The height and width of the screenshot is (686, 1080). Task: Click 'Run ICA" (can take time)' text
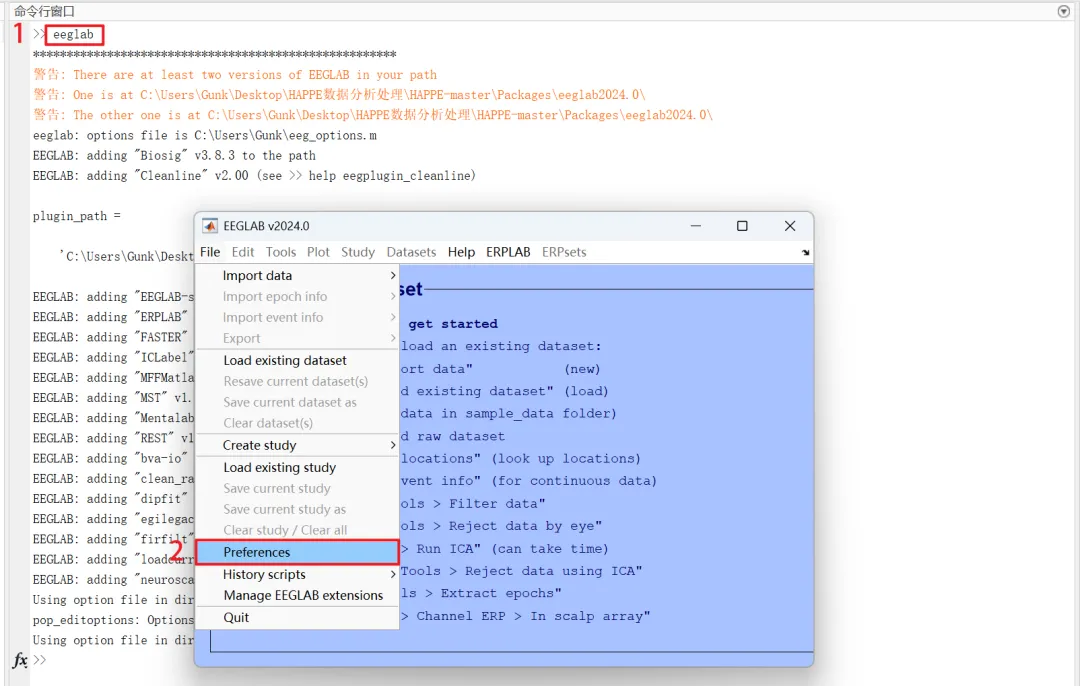[x=512, y=549]
